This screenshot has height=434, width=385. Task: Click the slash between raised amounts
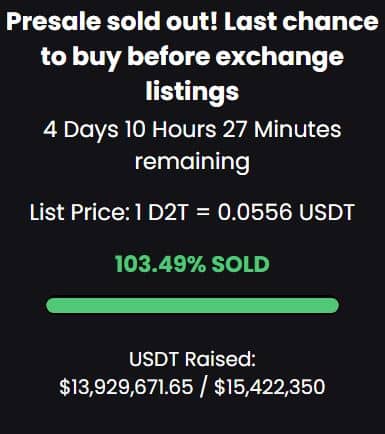click(x=203, y=387)
